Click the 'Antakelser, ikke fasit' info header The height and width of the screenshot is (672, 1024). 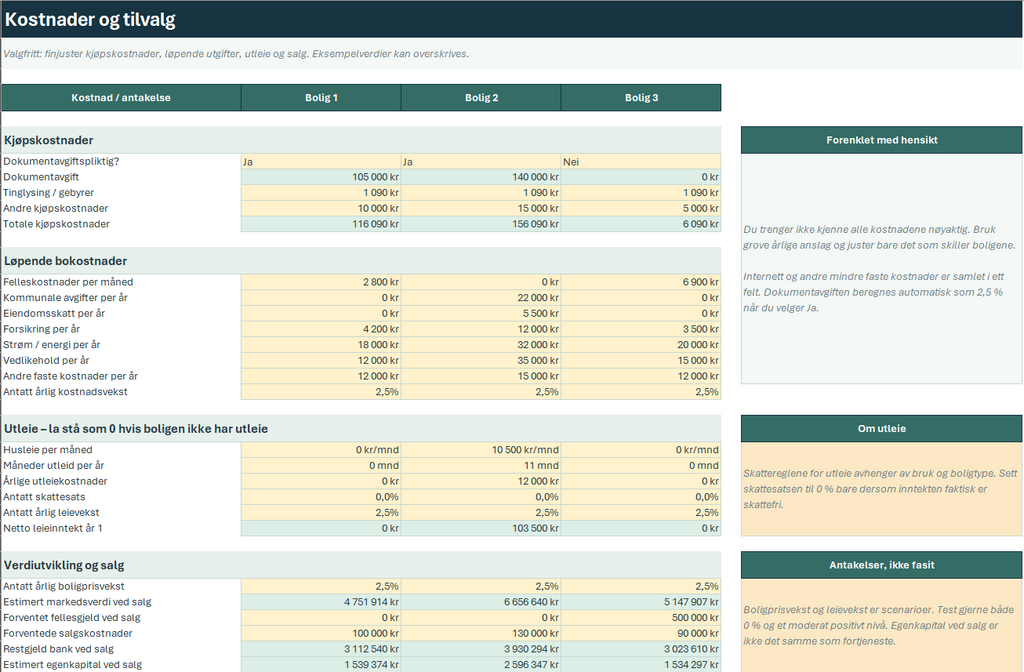[882, 565]
